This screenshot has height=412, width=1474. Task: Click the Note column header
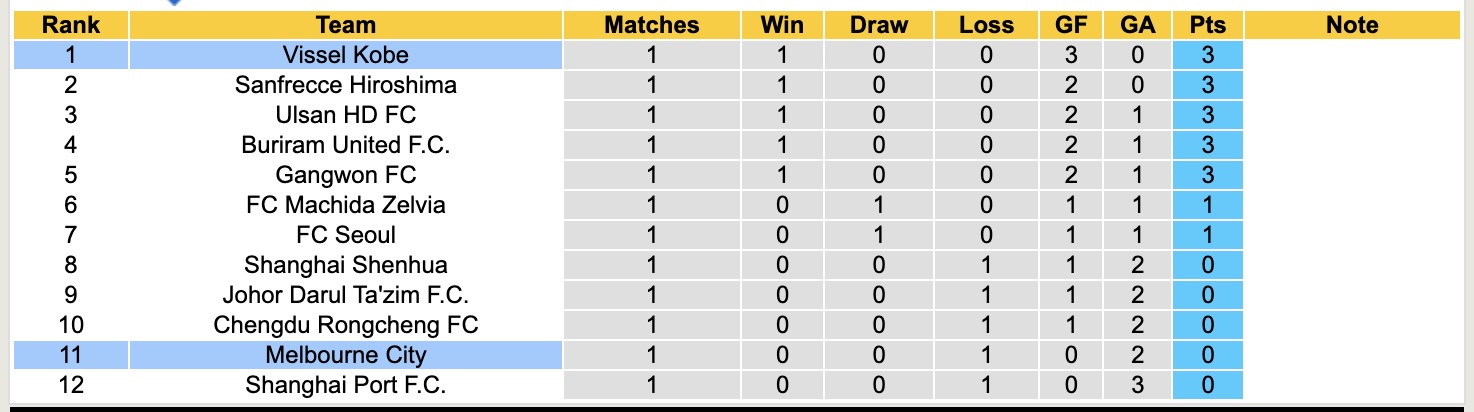[1352, 26]
